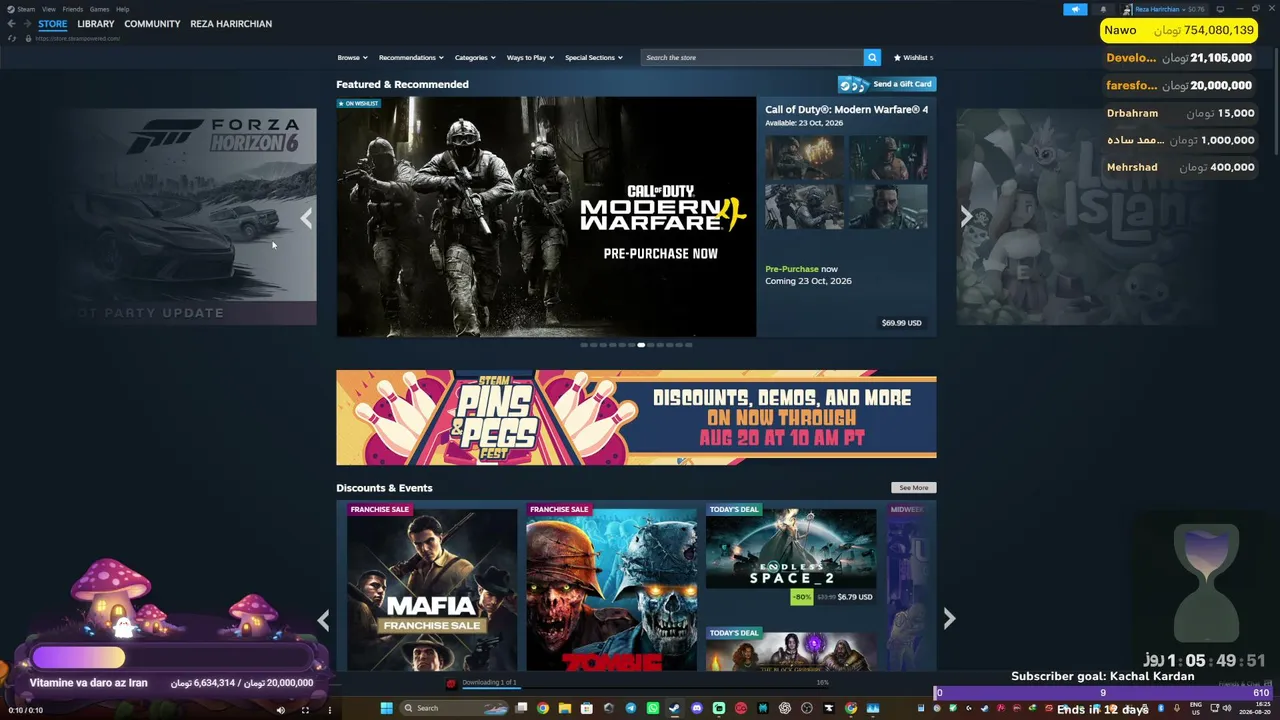Screen dimensions: 1280x720
Task: Show previous featured game with left arrow
Action: pos(306,218)
